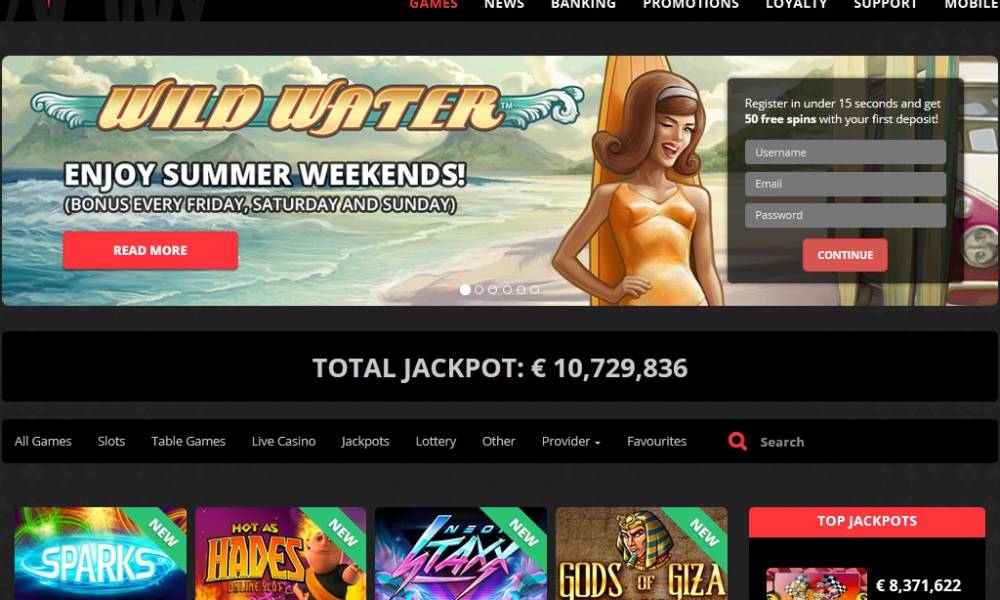Open the Gods of Giza game tile

(x=642, y=553)
